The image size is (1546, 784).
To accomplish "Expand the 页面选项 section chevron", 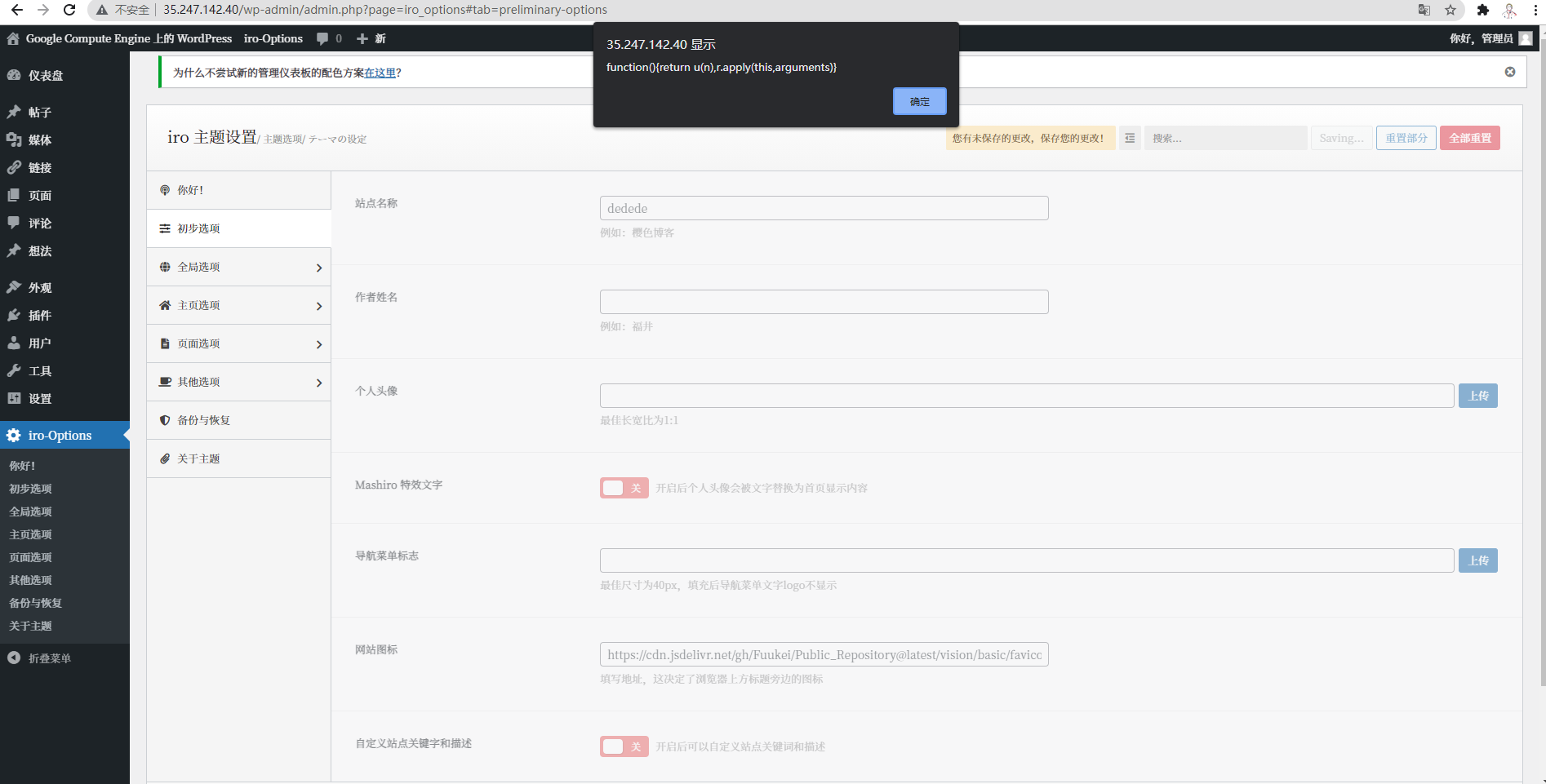I will point(318,343).
